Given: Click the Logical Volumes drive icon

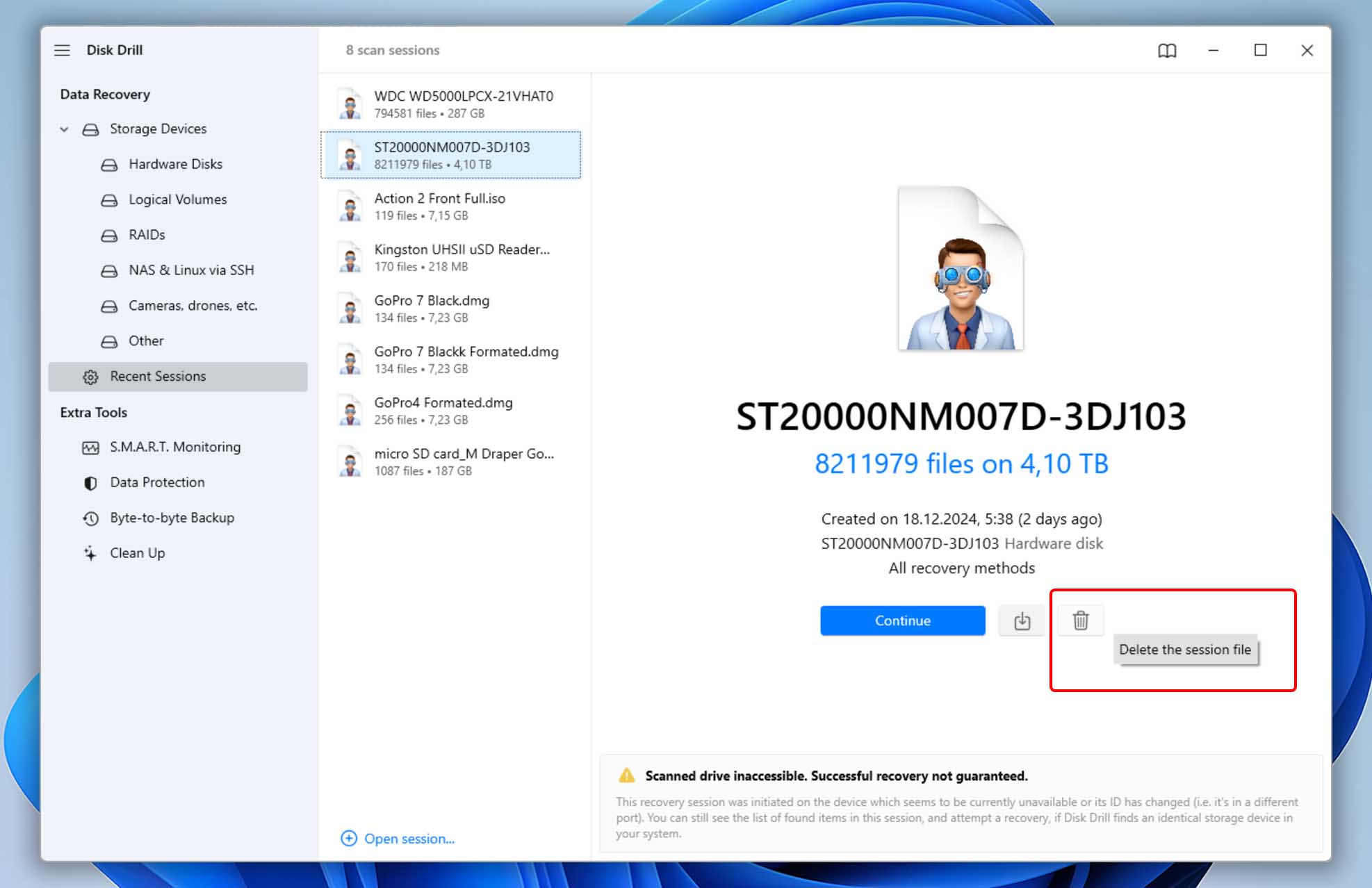Looking at the screenshot, I should click(x=109, y=200).
